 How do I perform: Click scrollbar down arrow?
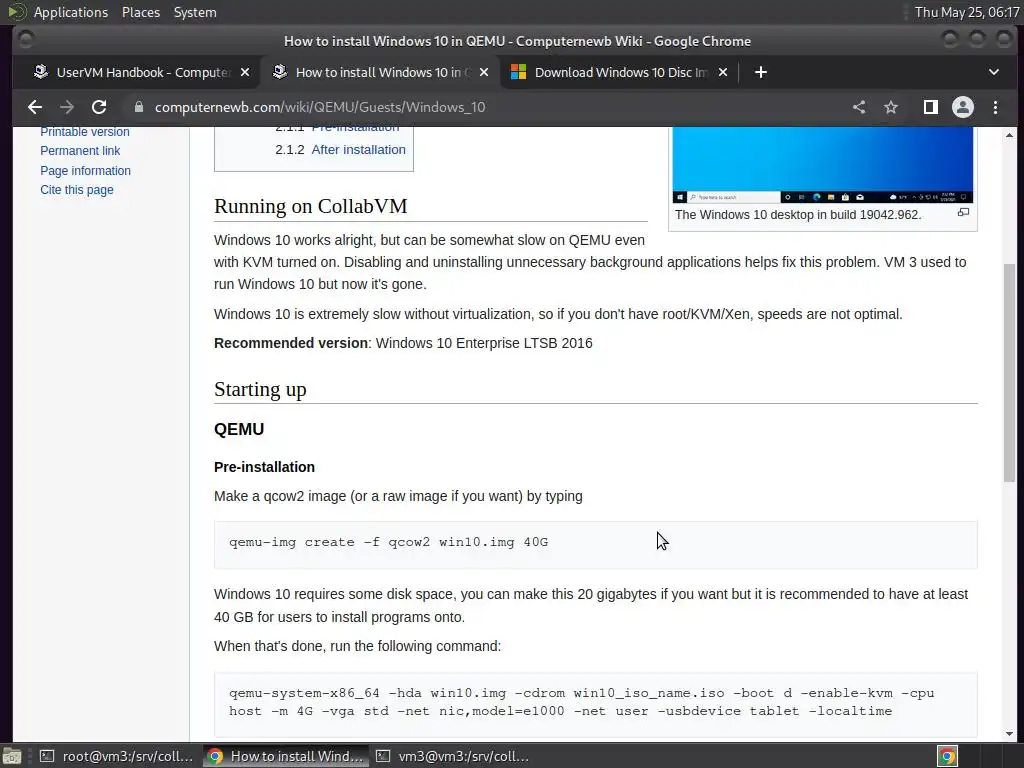[1009, 733]
